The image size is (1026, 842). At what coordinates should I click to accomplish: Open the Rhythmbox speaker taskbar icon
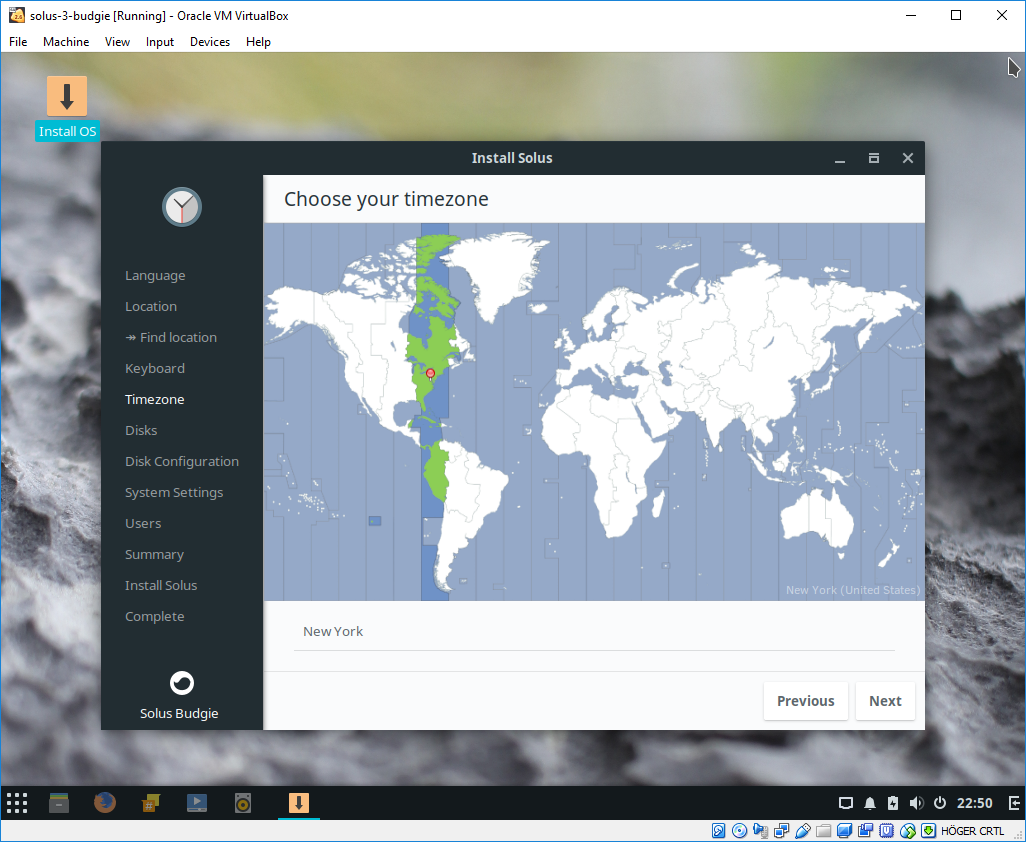243,803
